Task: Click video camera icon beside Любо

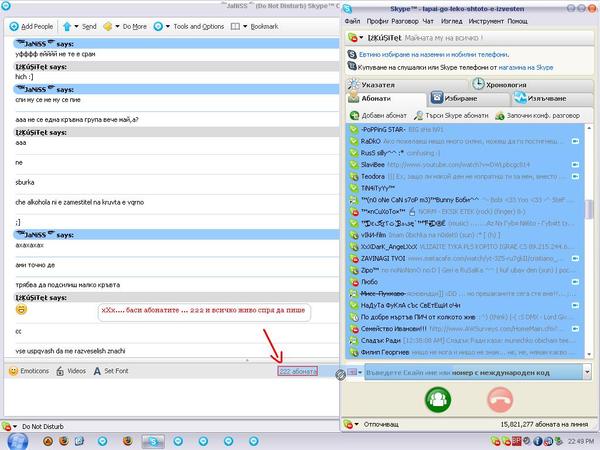Action: [575, 282]
